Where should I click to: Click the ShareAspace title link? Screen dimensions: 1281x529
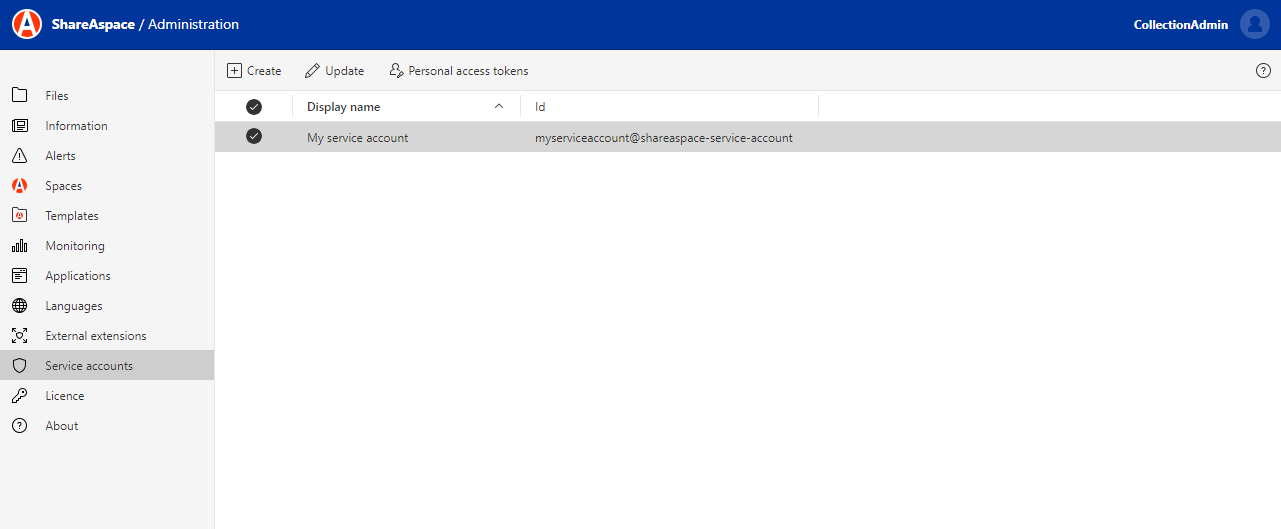tap(93, 24)
